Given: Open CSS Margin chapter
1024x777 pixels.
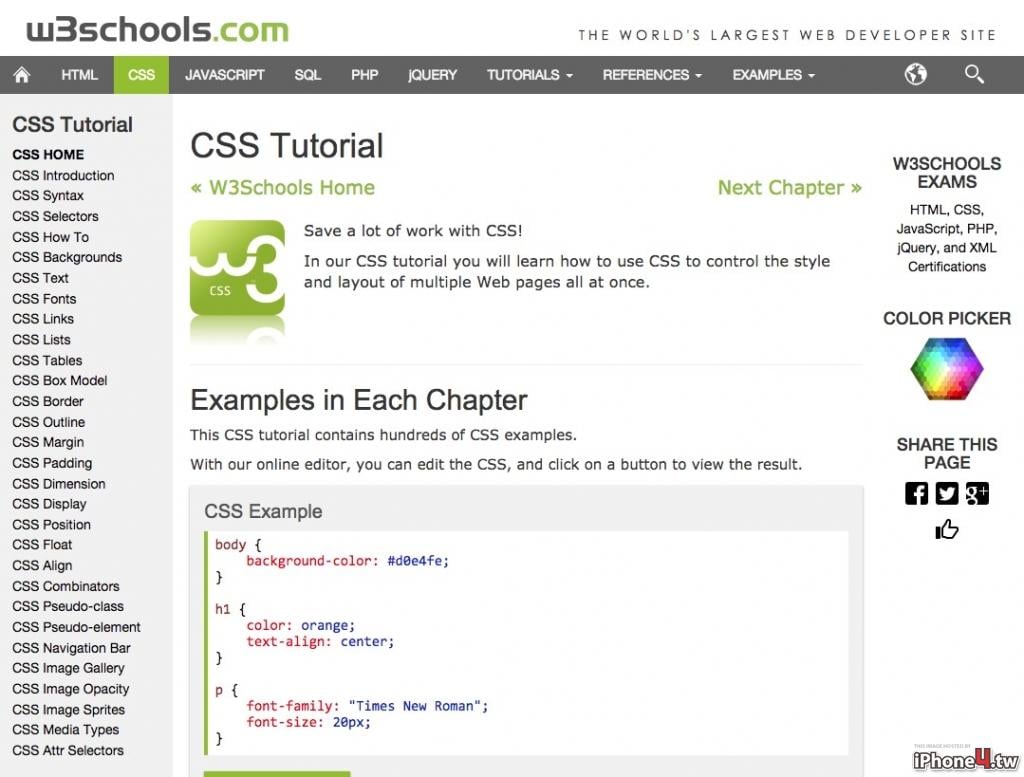Looking at the screenshot, I should (x=48, y=443).
